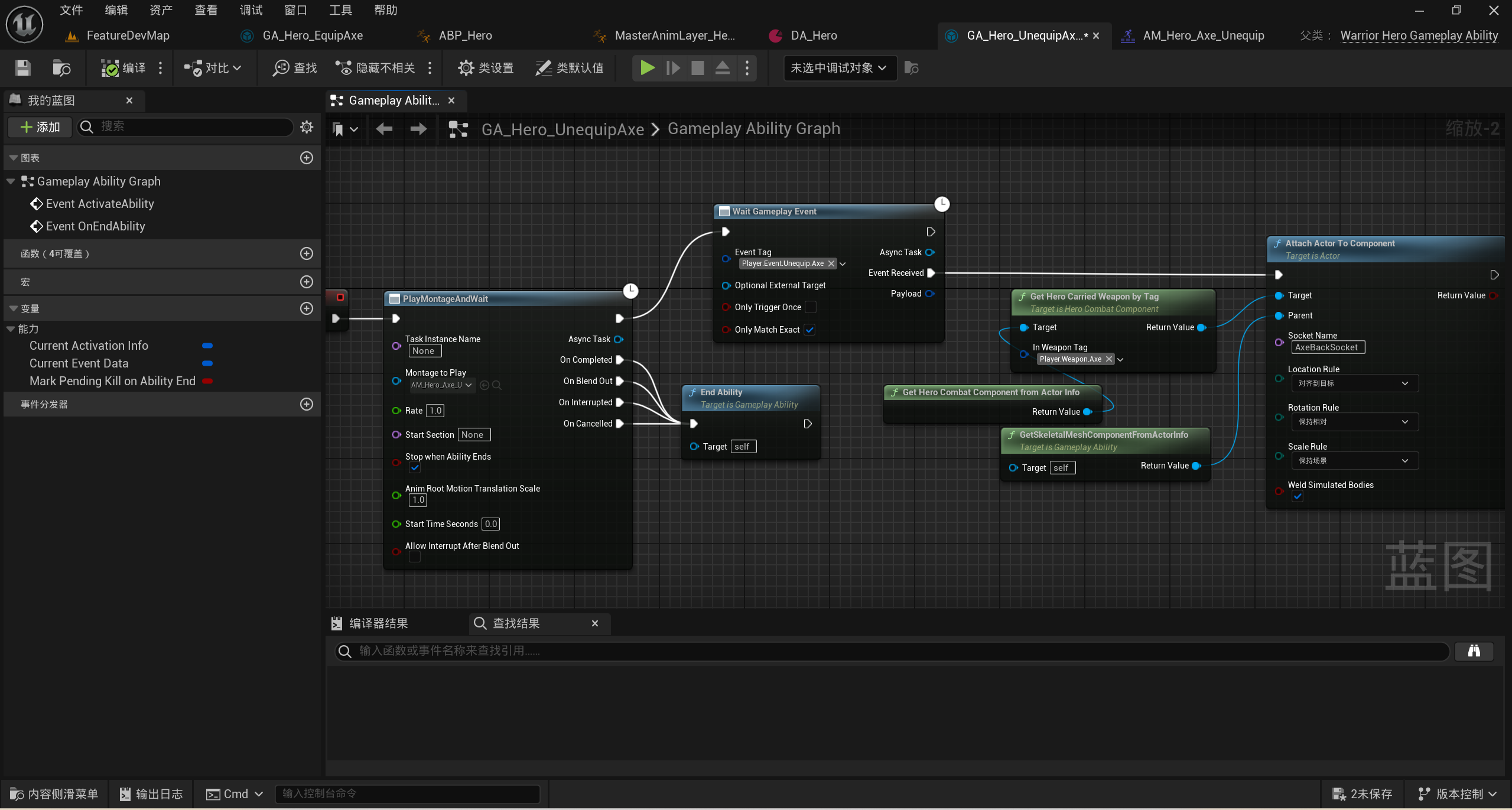This screenshot has width=1512, height=810.
Task: Click the Unreal Engine logo icon
Action: coord(24,24)
